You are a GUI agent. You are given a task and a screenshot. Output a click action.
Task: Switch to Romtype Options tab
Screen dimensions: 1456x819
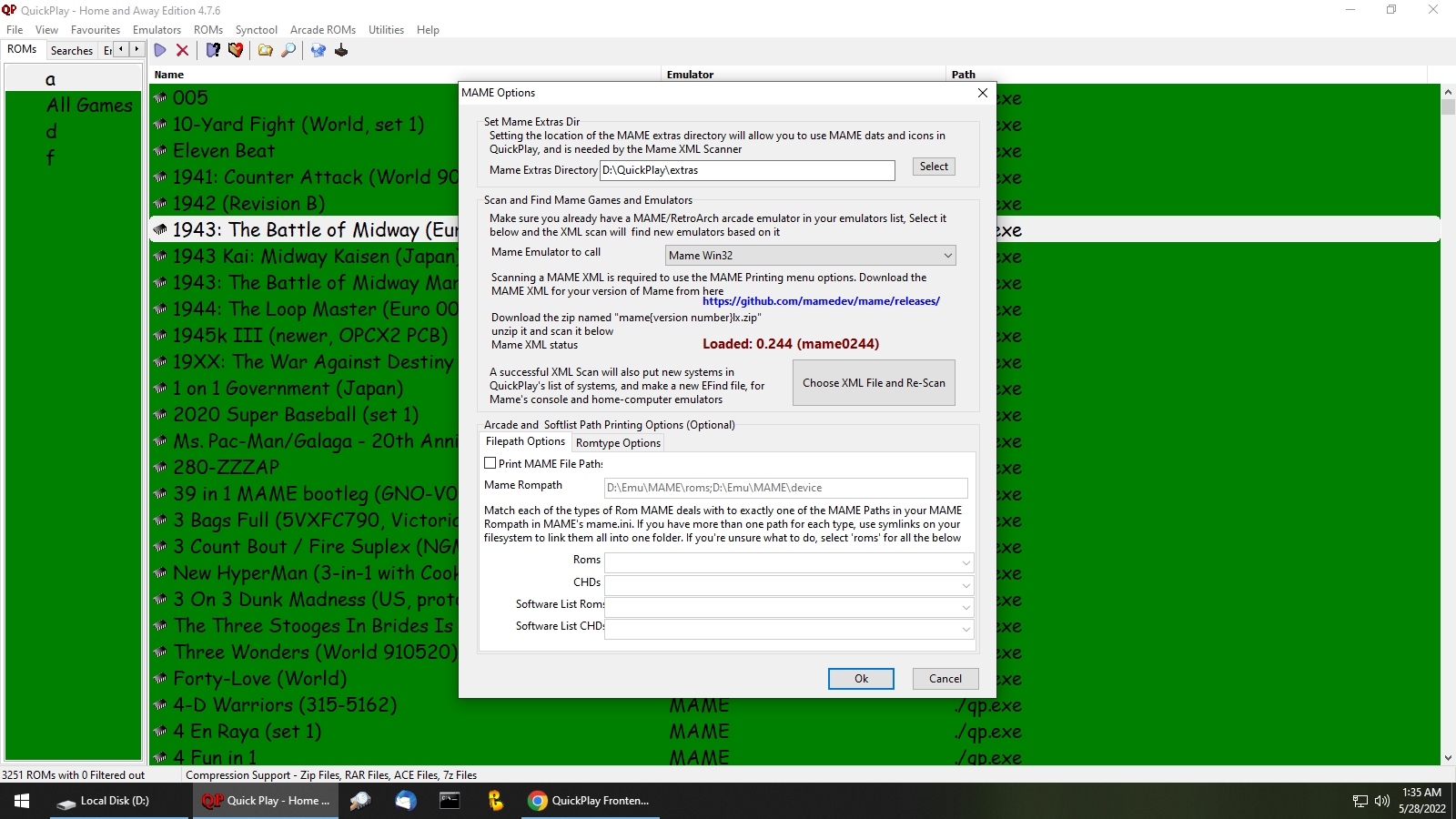(x=618, y=443)
